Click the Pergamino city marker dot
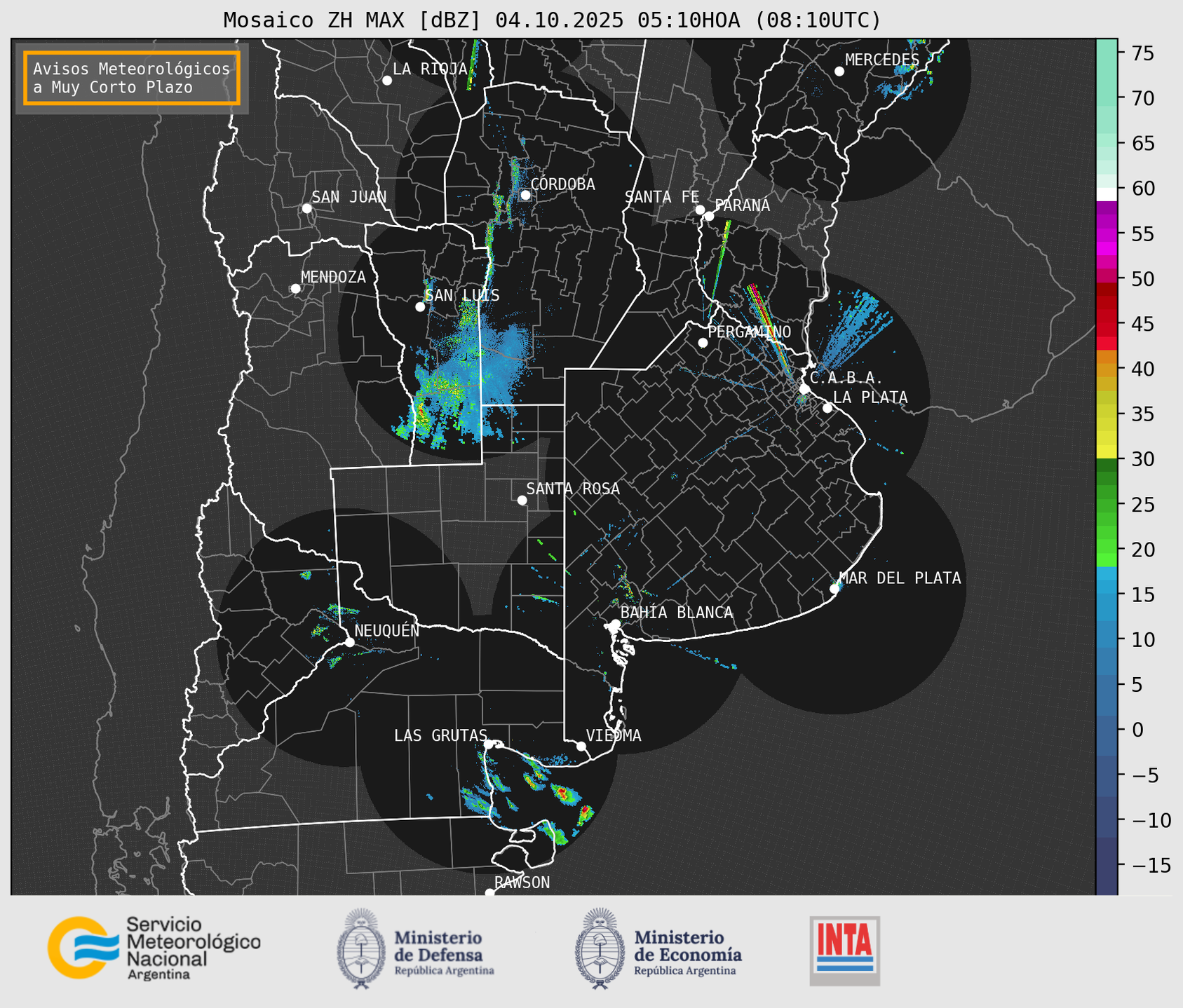 [x=703, y=343]
